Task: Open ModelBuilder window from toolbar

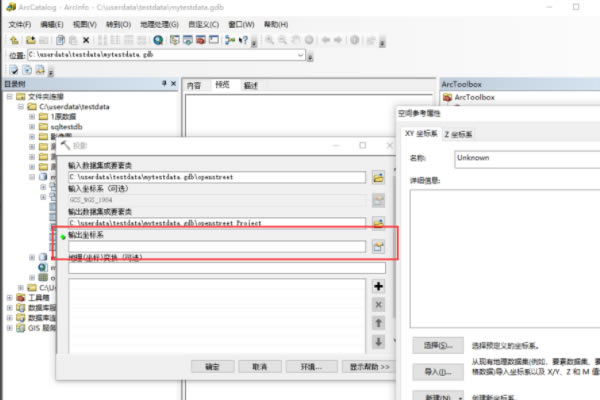Action: (230, 40)
